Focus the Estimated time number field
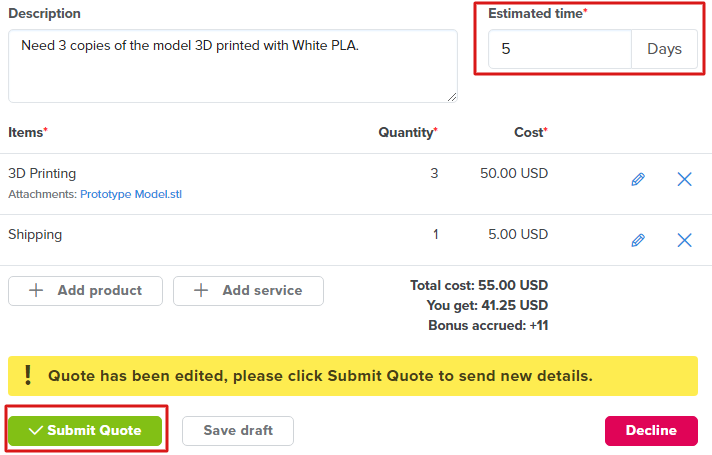This screenshot has height=455, width=712. [x=560, y=49]
